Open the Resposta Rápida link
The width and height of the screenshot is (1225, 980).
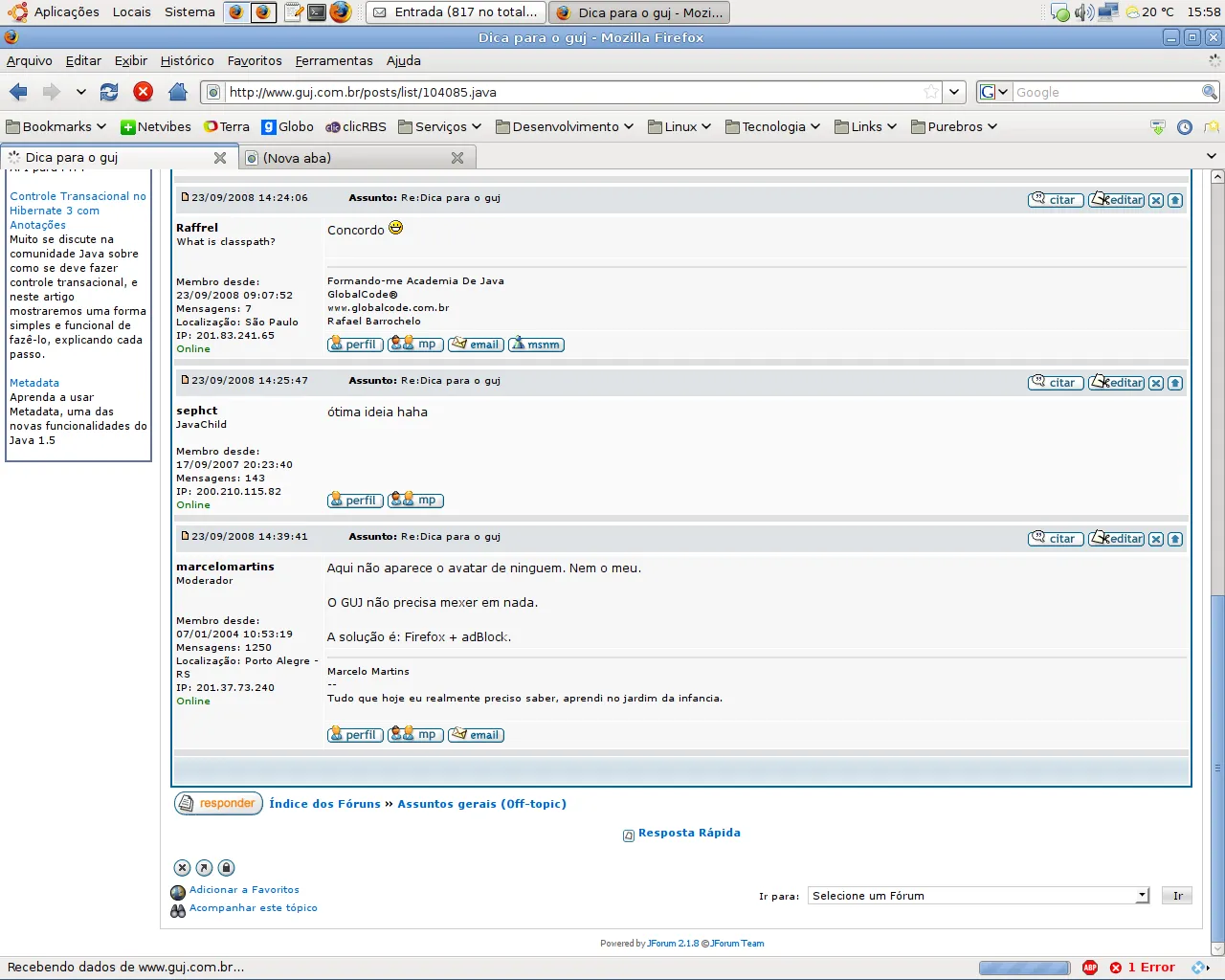(x=689, y=833)
